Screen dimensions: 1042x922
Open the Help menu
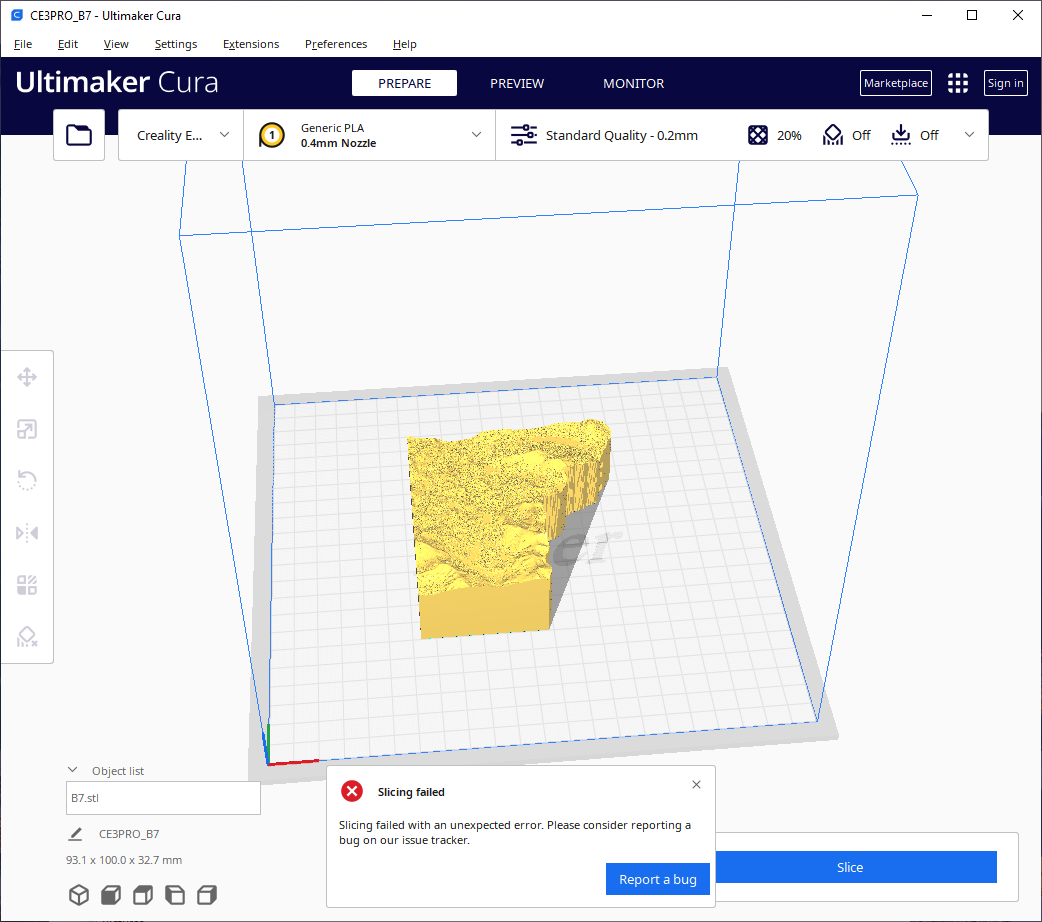click(x=404, y=44)
